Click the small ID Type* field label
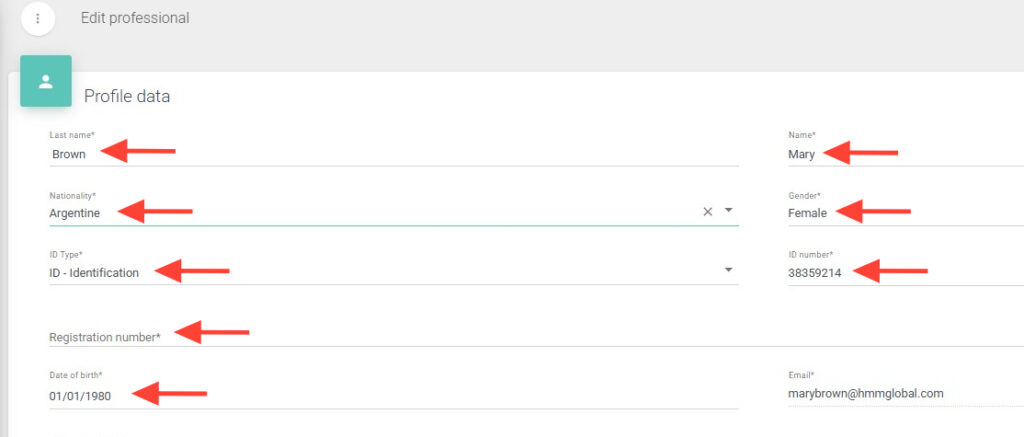This screenshot has height=437, width=1024. 68,255
